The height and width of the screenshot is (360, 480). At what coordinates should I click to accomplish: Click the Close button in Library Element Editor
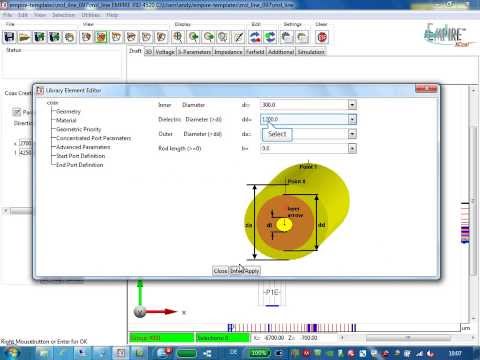coord(220,271)
